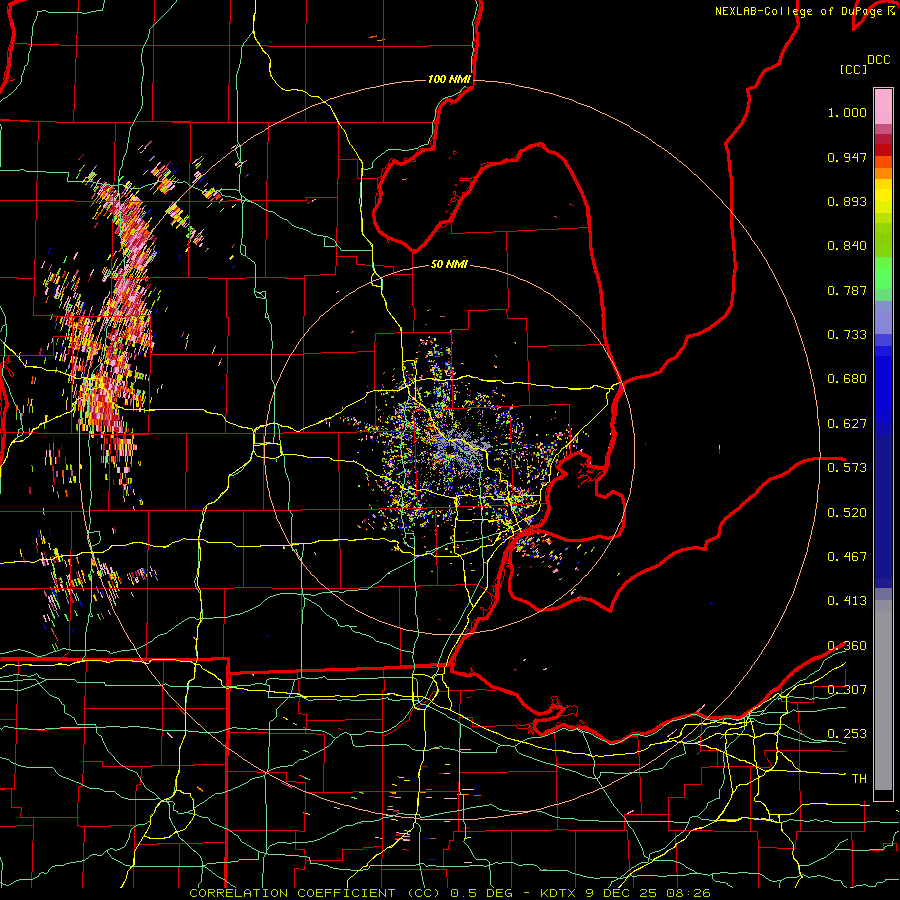The image size is (900, 900).
Task: Click the 0.413 scale value
Action: [x=847, y=601]
